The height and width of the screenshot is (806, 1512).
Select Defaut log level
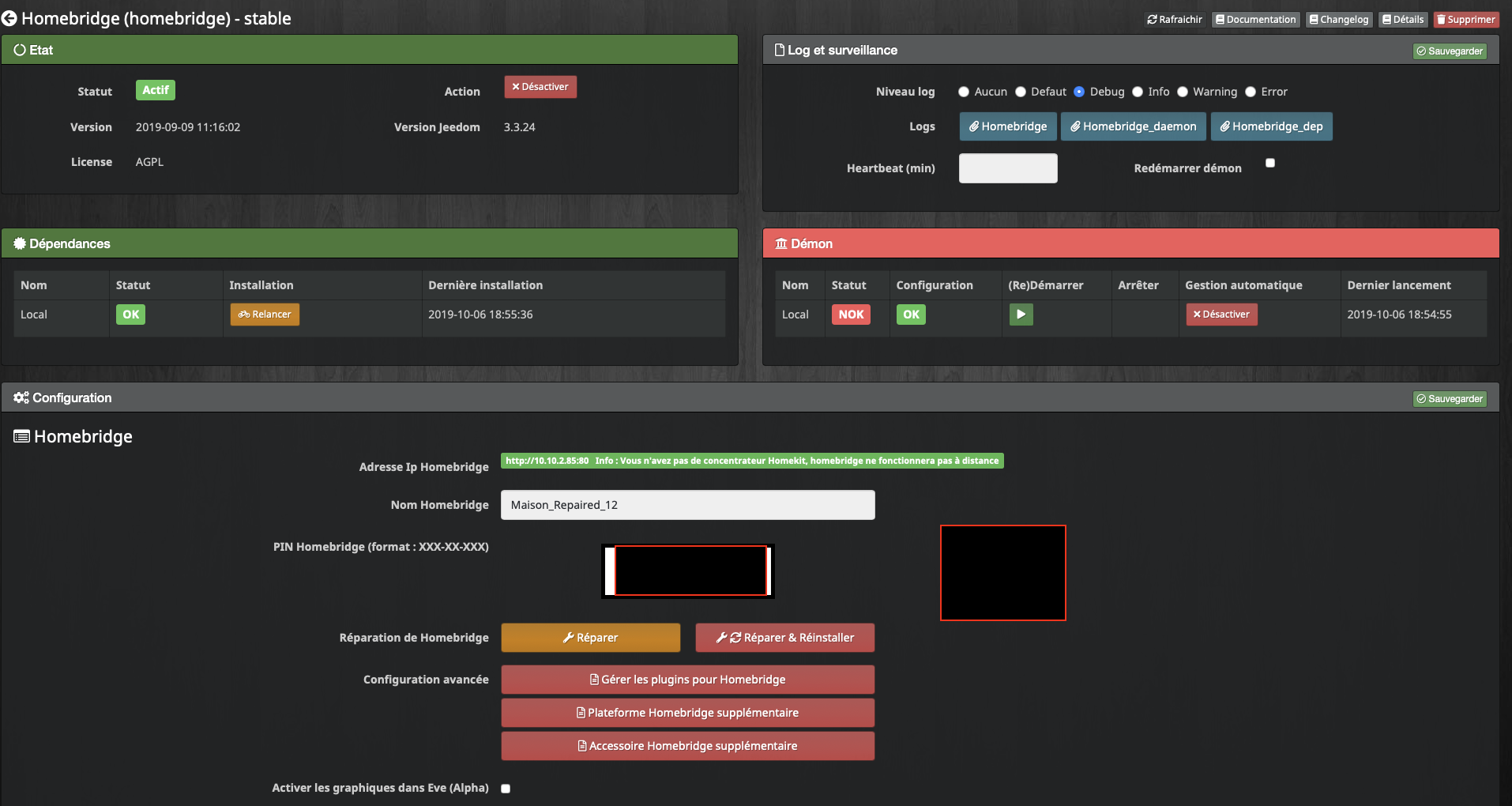(x=1021, y=92)
